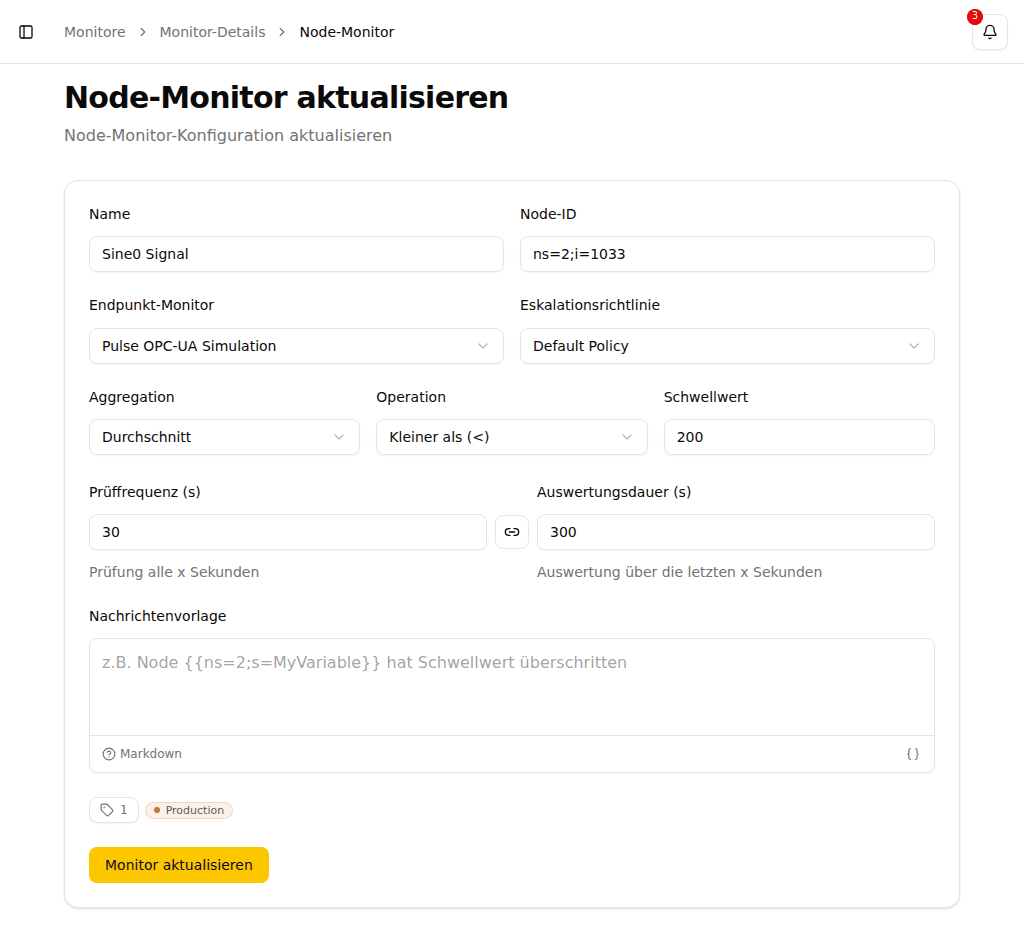
Task: Click 'Prüfung alle x Sekunden' hint
Action: tap(174, 572)
